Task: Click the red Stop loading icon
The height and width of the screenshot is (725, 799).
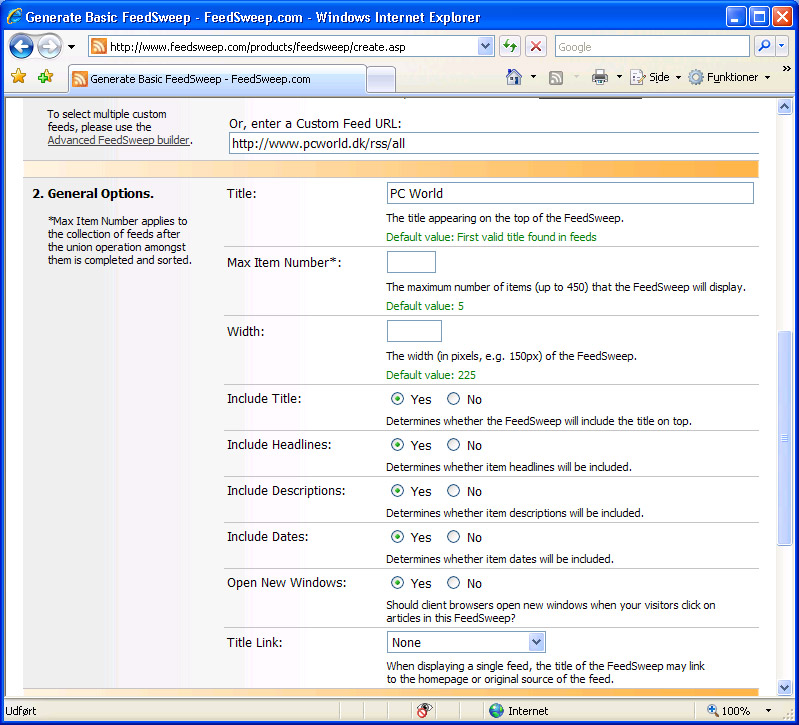Action: (537, 47)
